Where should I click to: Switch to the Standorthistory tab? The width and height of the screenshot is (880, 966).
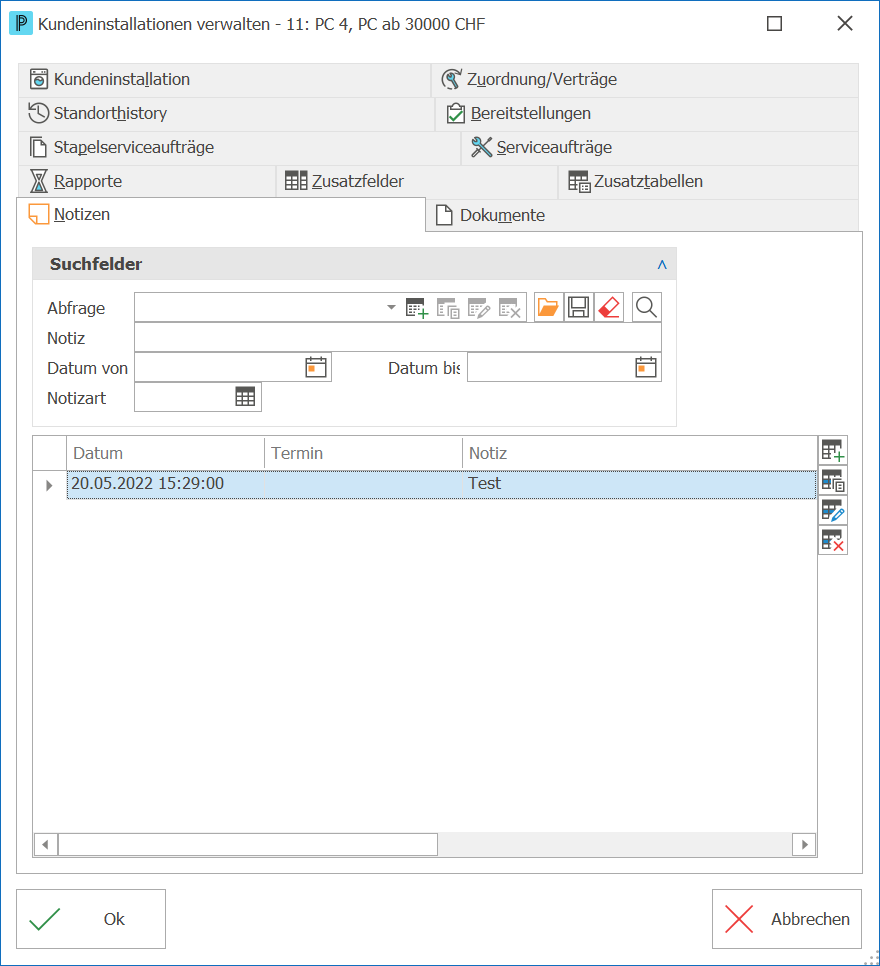pyautogui.click(x=226, y=113)
